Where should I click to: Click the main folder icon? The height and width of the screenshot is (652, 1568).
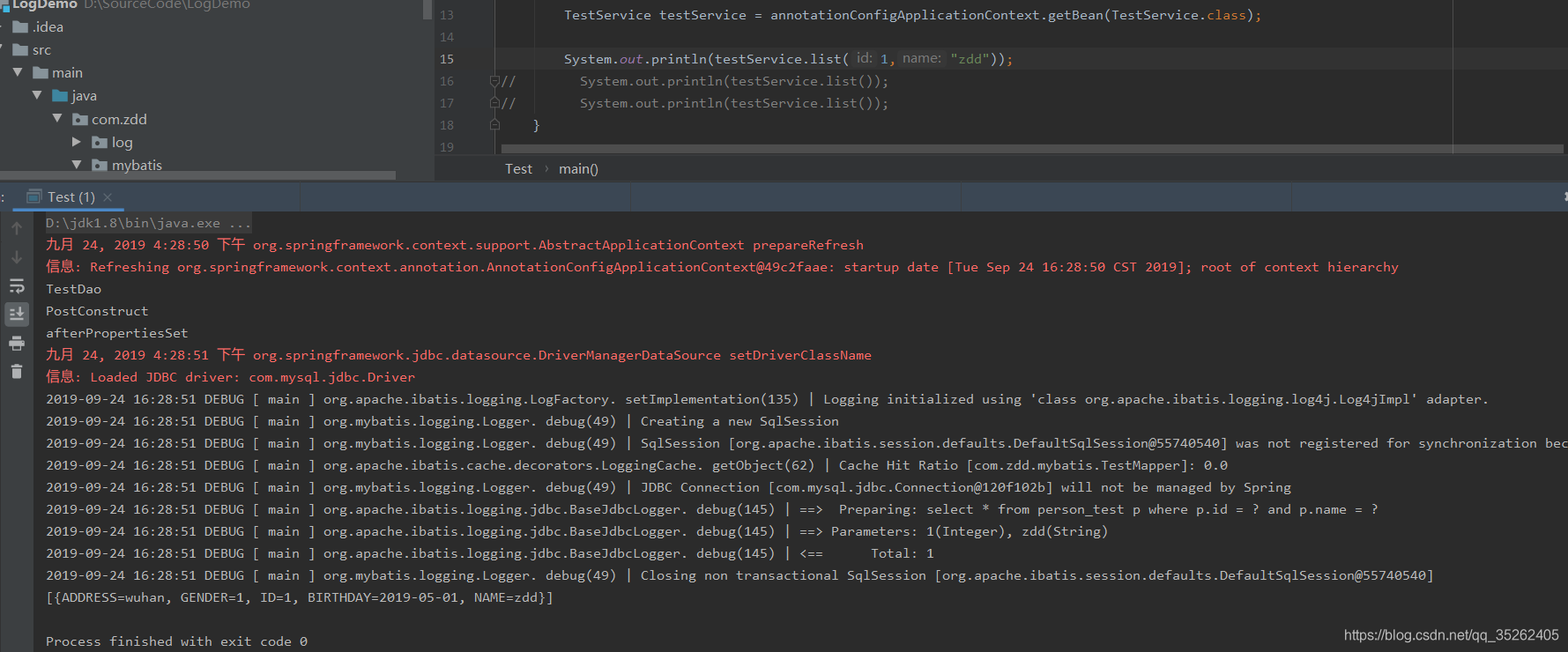pyautogui.click(x=41, y=73)
